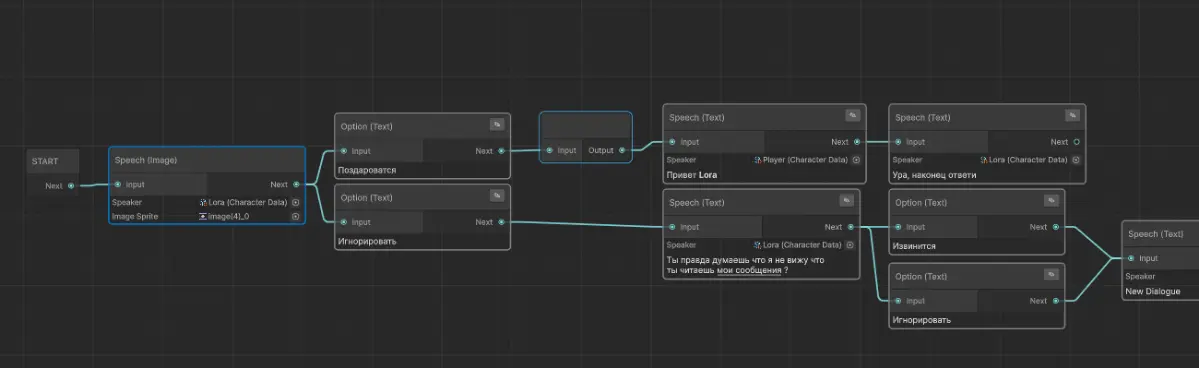1199x368 pixels.
Task: Click the Input port of the Поздароватся option
Action: (343, 151)
